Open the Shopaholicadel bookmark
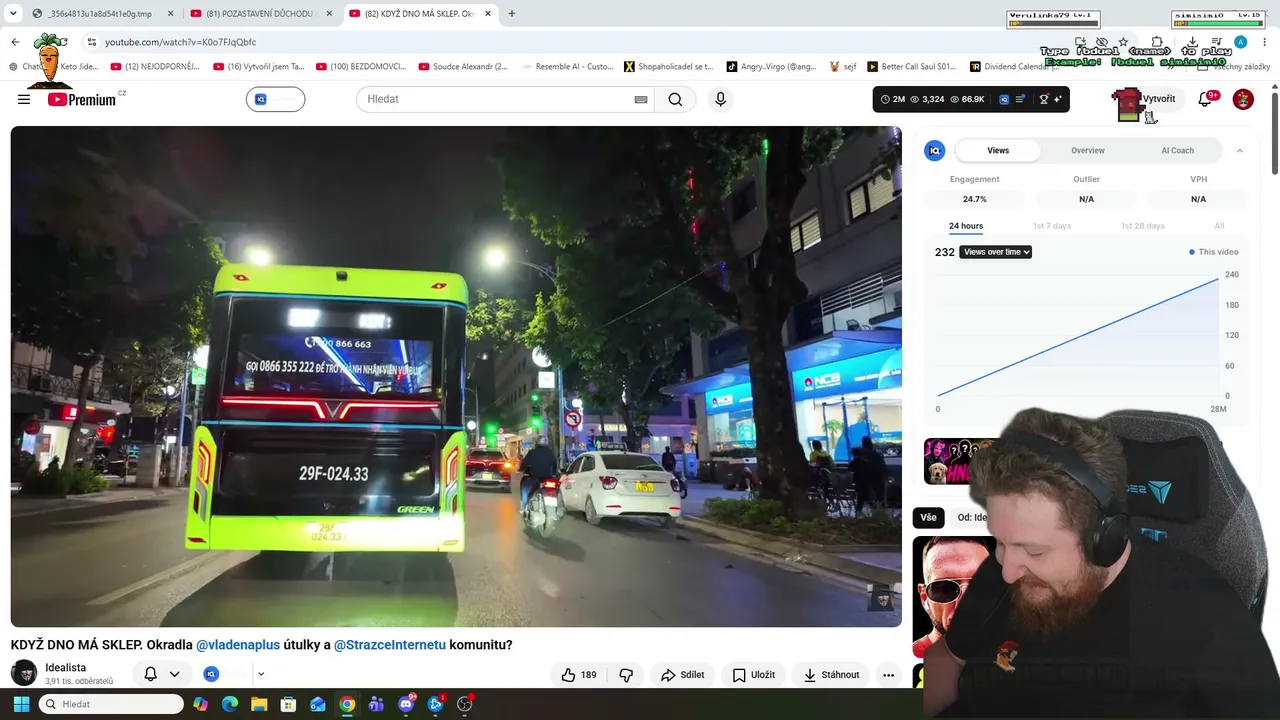 [668, 67]
